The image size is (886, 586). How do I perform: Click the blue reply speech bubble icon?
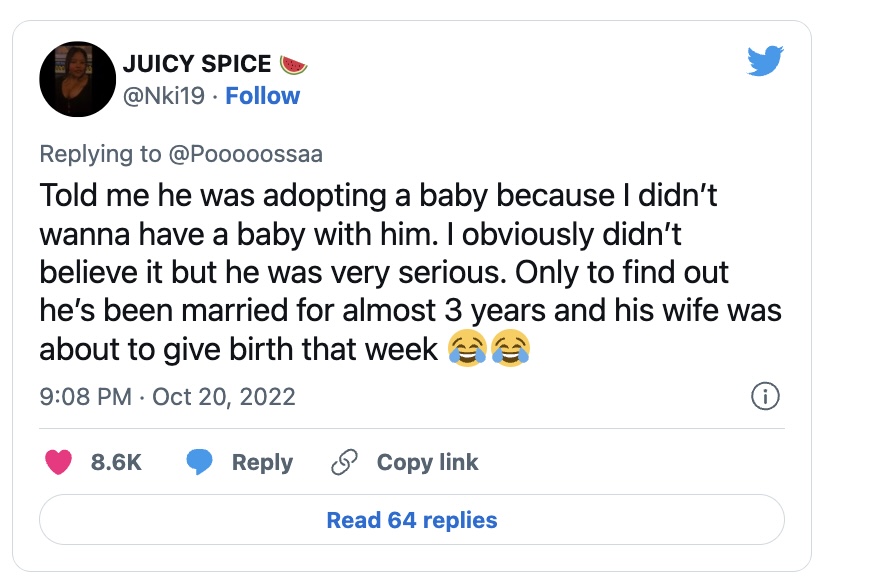(200, 462)
